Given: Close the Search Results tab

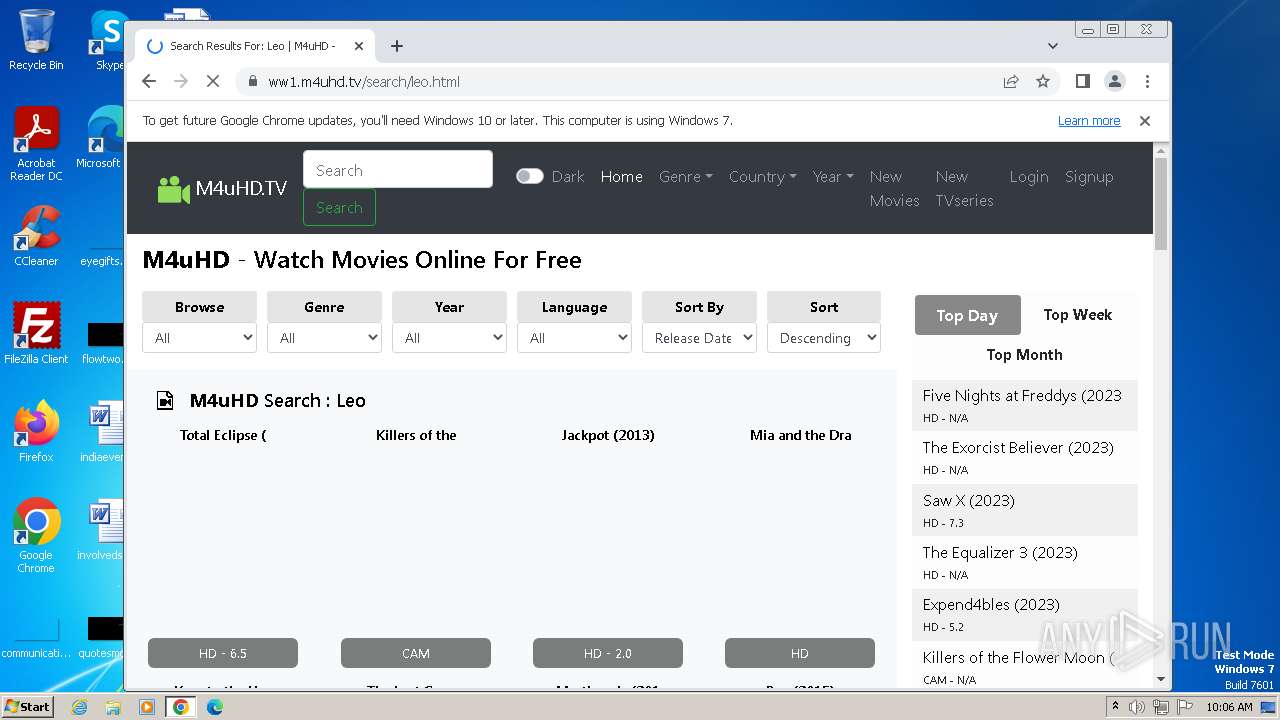Looking at the screenshot, I should (359, 46).
